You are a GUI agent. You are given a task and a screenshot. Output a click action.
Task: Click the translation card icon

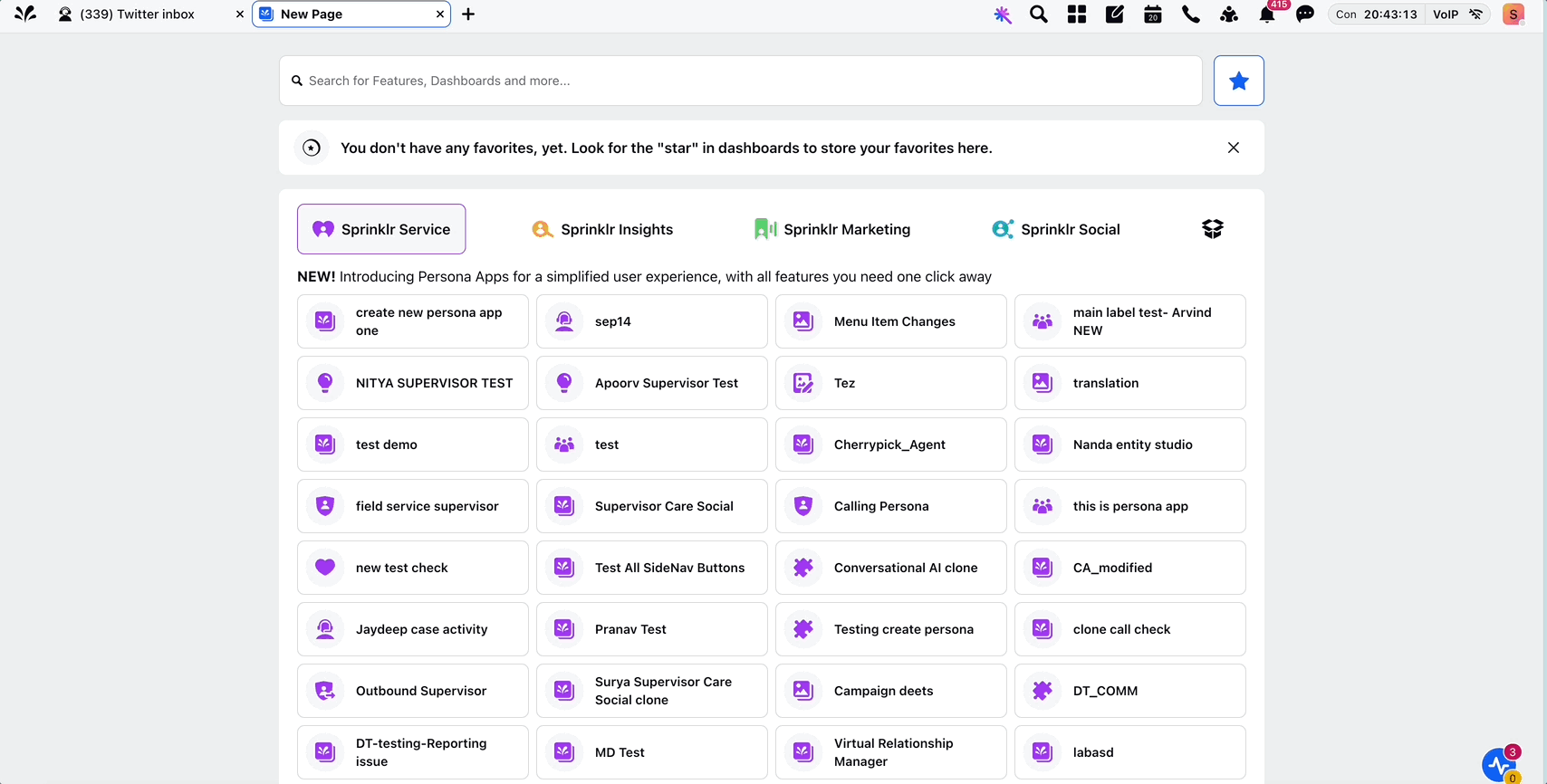coord(1043,383)
